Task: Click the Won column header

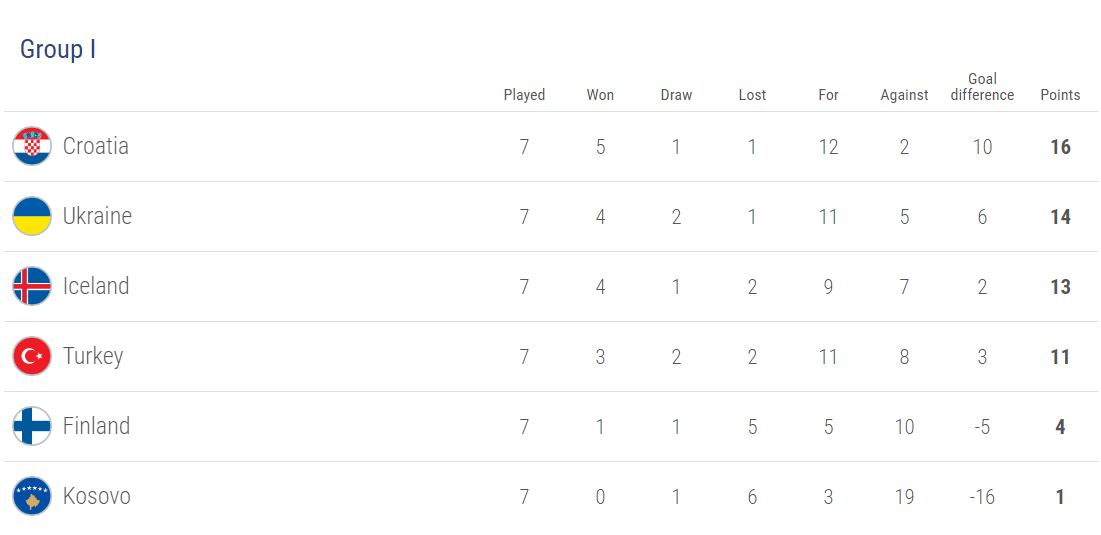Action: pos(600,95)
